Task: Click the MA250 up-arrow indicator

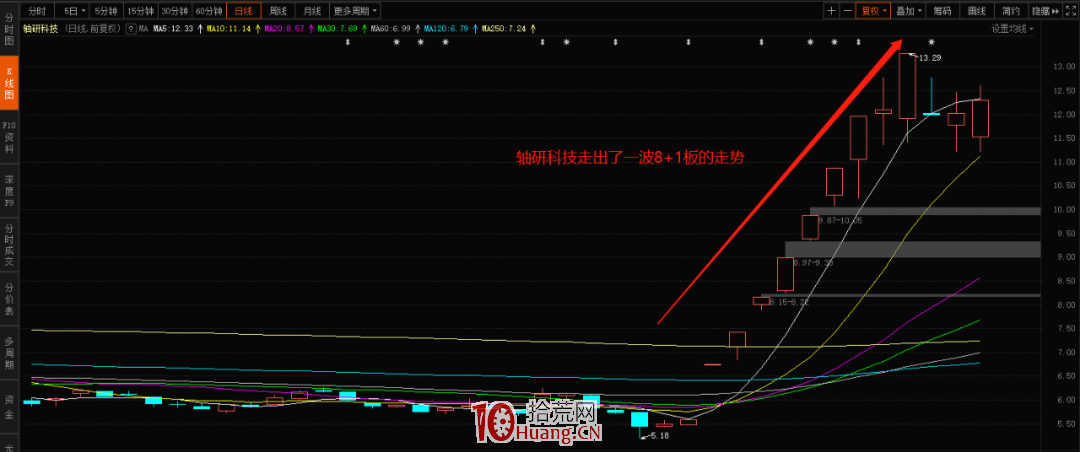Action: click(534, 29)
